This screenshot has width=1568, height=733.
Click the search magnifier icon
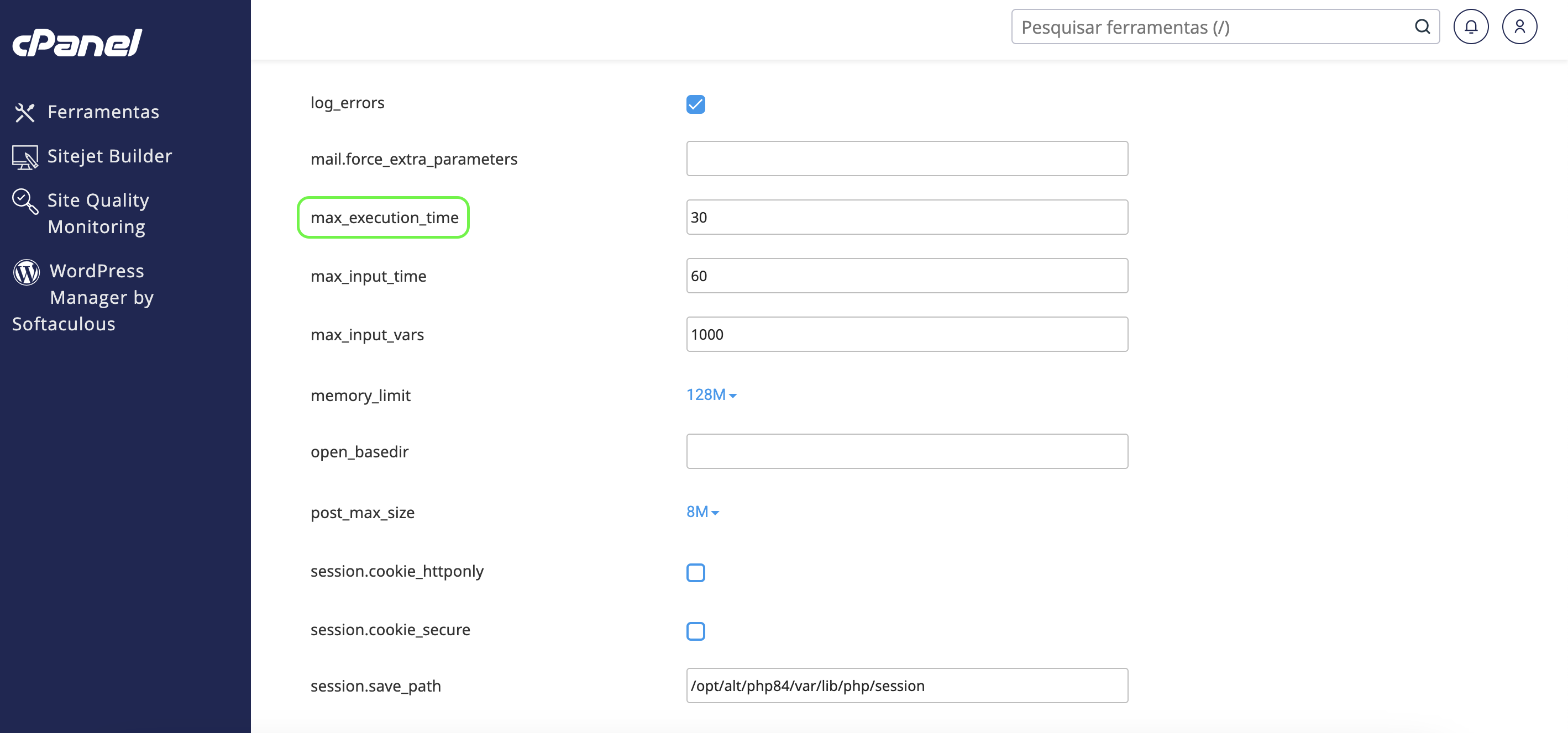1422,27
